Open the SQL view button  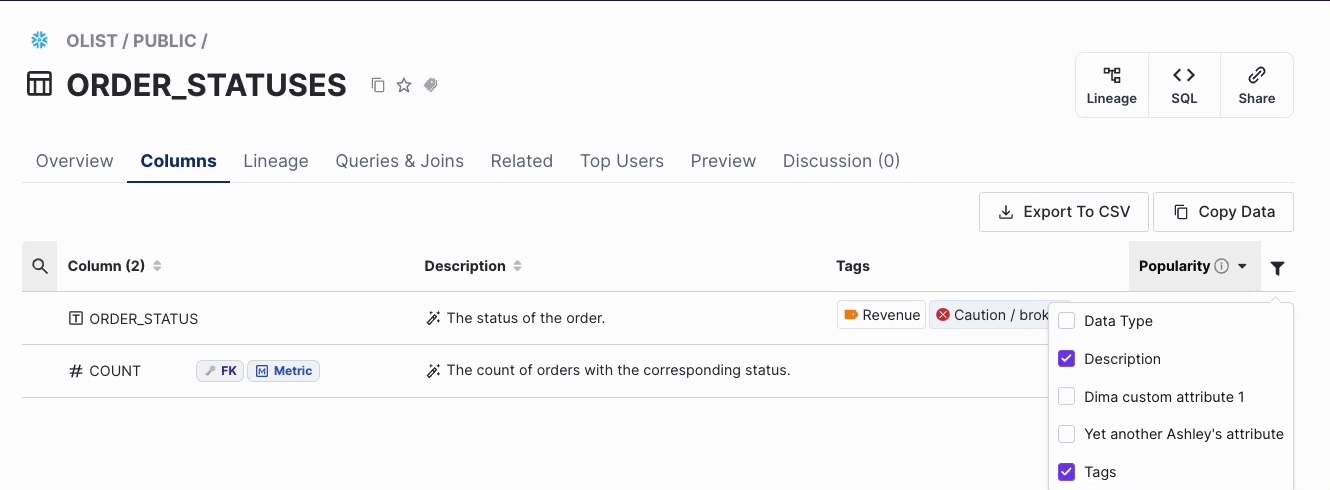point(1184,85)
